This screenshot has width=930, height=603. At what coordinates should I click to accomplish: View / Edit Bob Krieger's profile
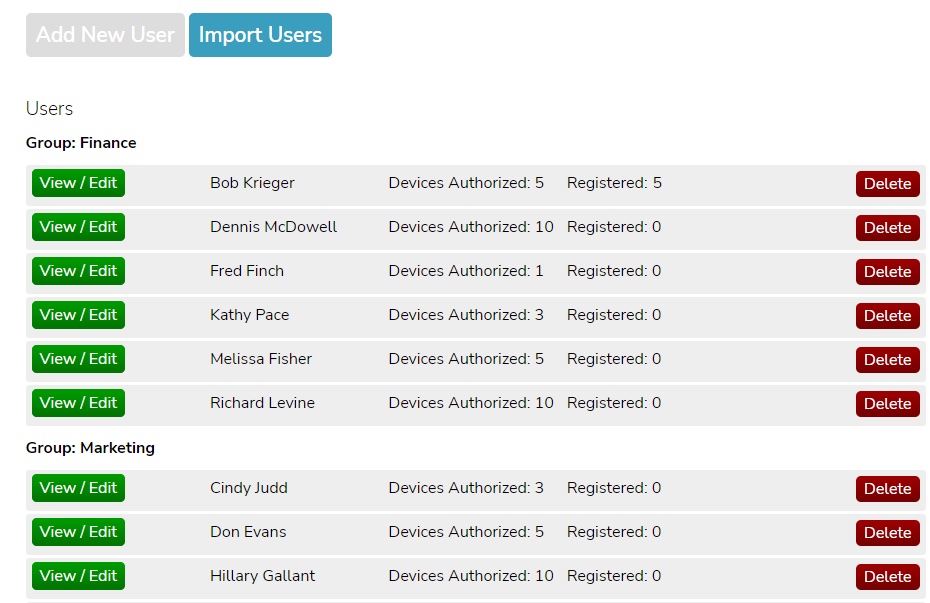(78, 183)
